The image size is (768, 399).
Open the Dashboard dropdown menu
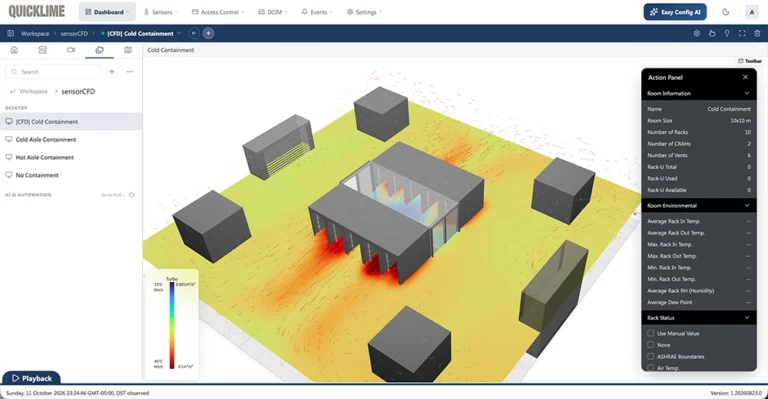pos(107,12)
